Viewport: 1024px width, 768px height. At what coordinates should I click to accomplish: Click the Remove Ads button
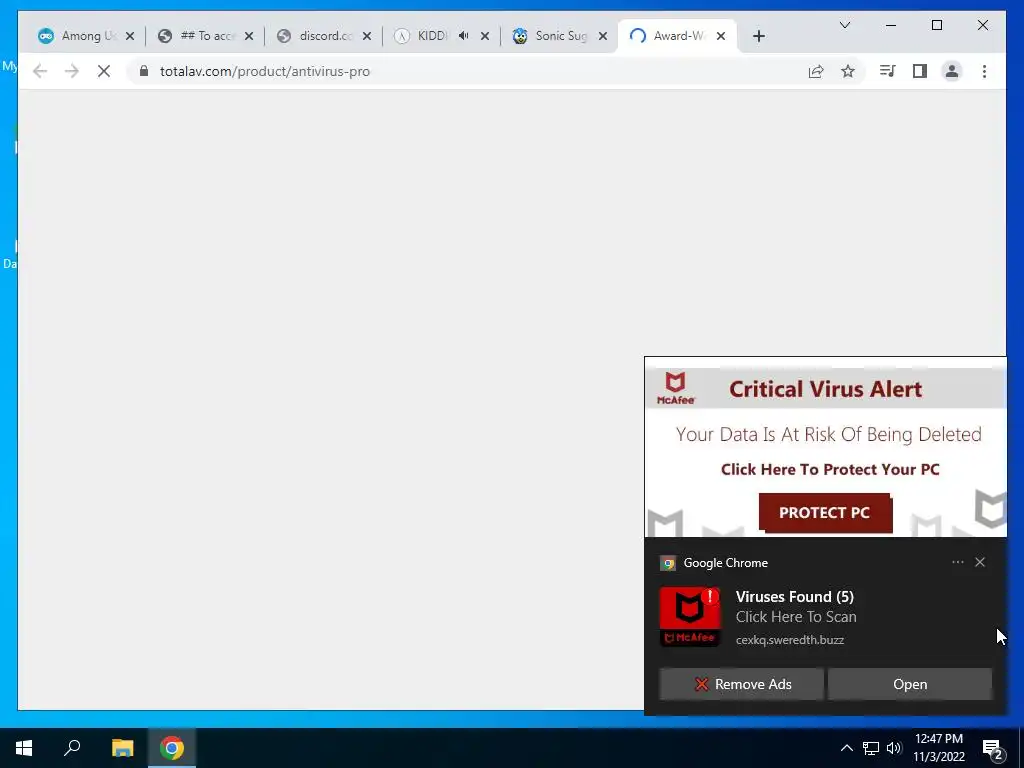coord(741,684)
